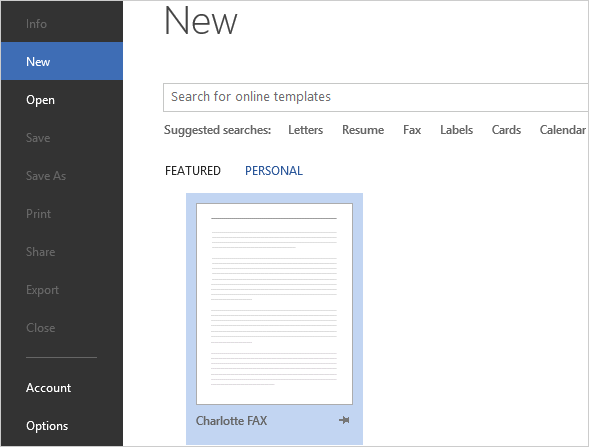Open the Charlotte FAX template thumbnail
This screenshot has height=447, width=589.
coord(274,304)
